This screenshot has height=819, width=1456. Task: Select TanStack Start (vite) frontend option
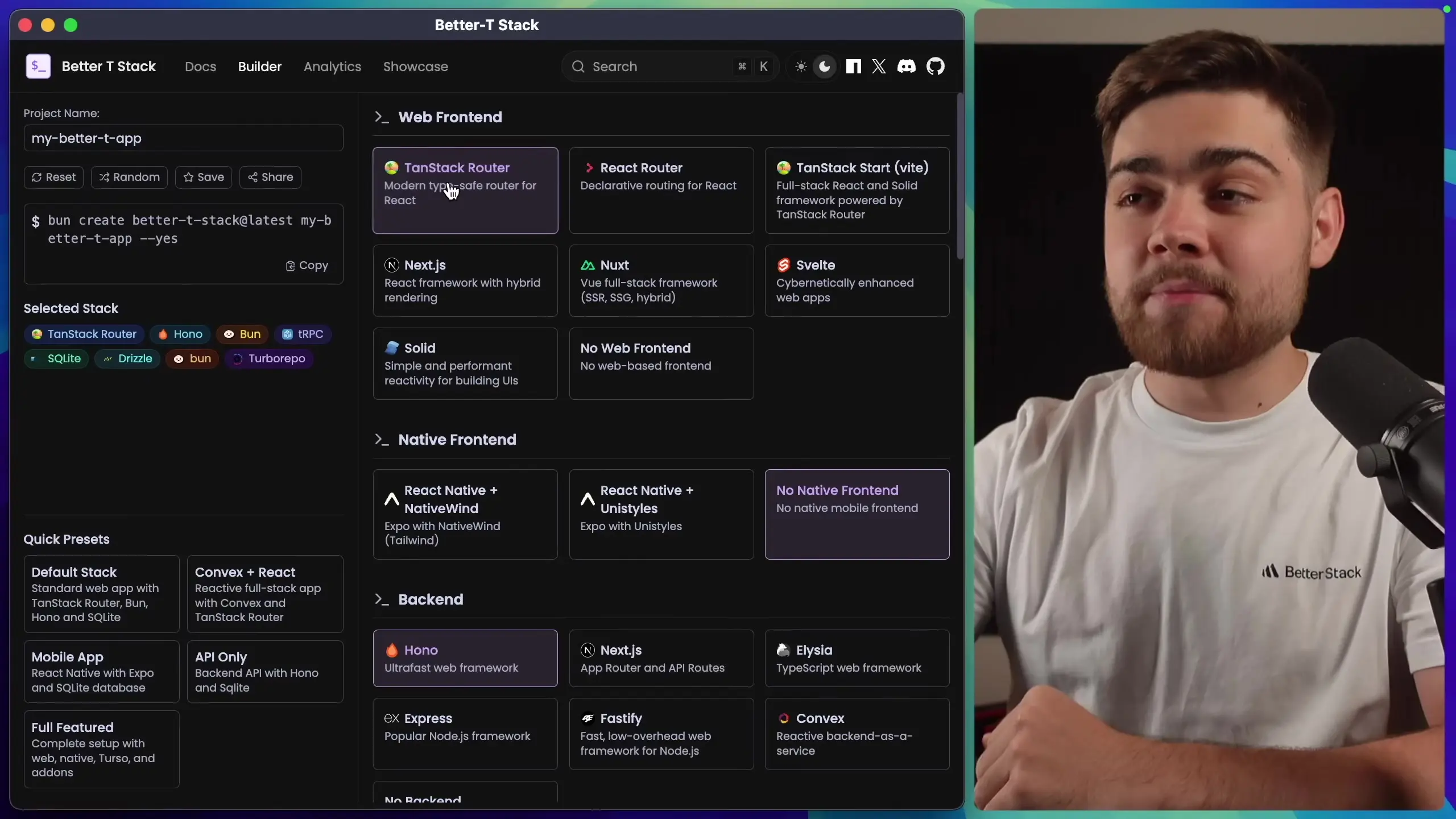857,191
